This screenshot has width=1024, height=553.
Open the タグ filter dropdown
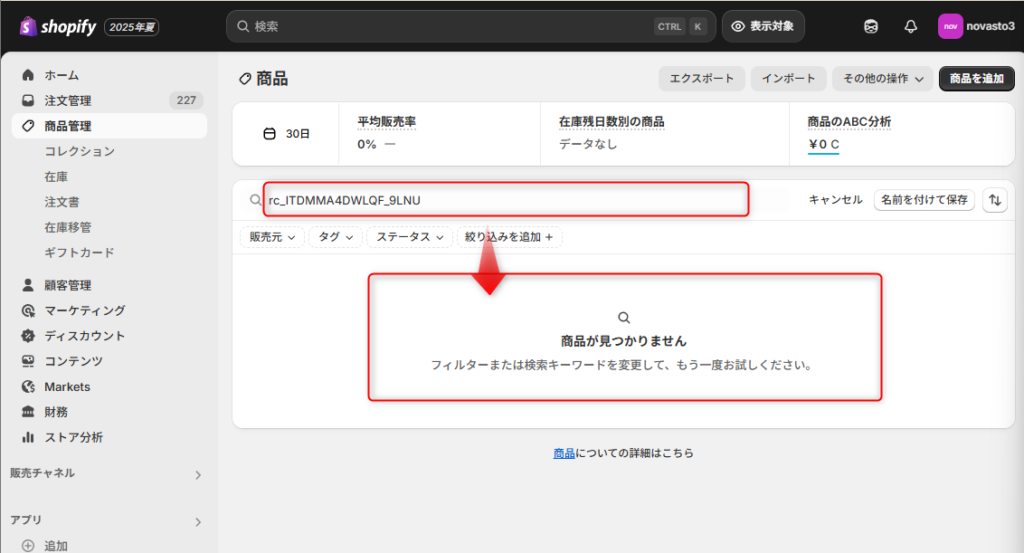click(x=336, y=237)
